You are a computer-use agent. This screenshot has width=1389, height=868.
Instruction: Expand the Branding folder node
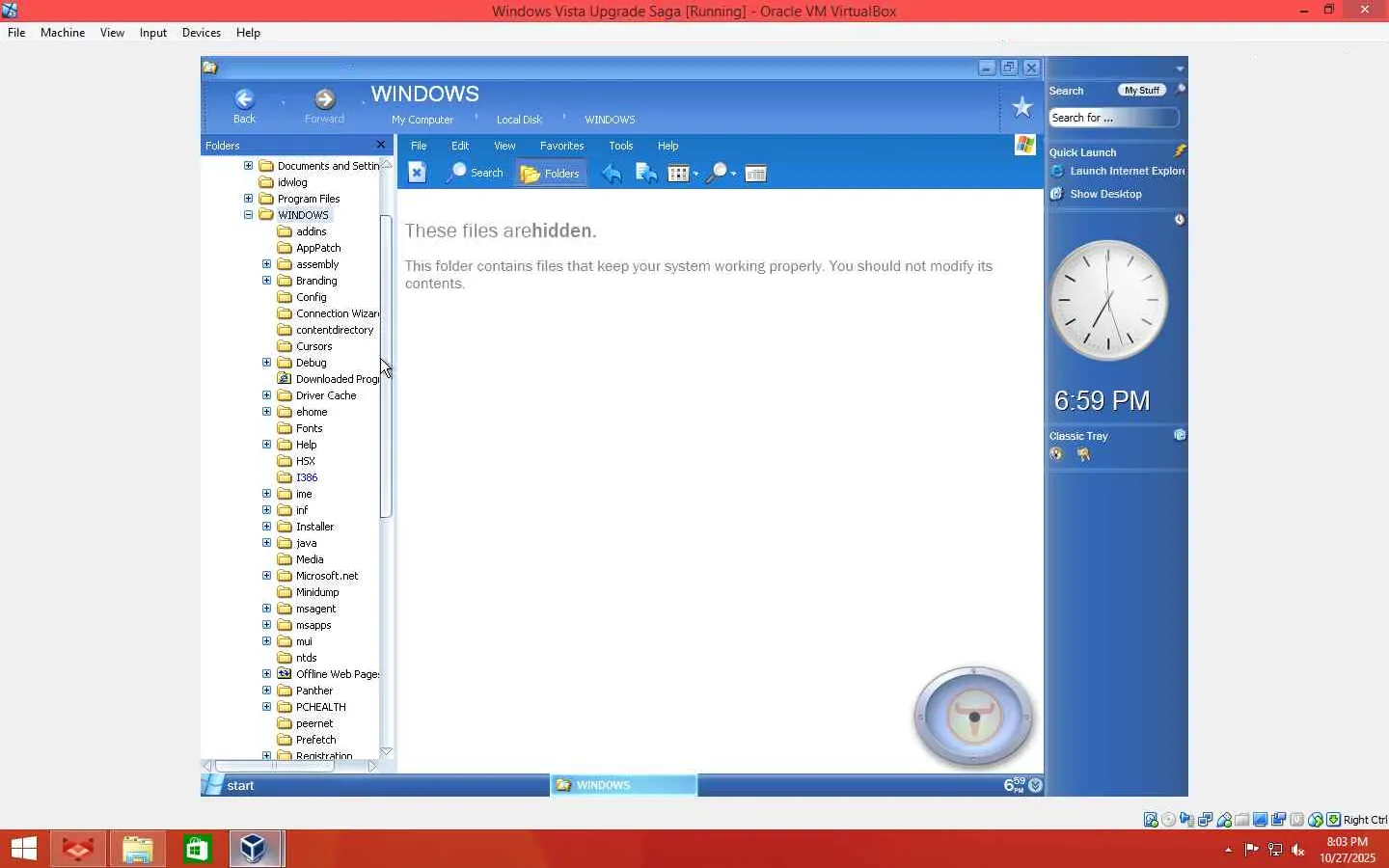click(266, 281)
